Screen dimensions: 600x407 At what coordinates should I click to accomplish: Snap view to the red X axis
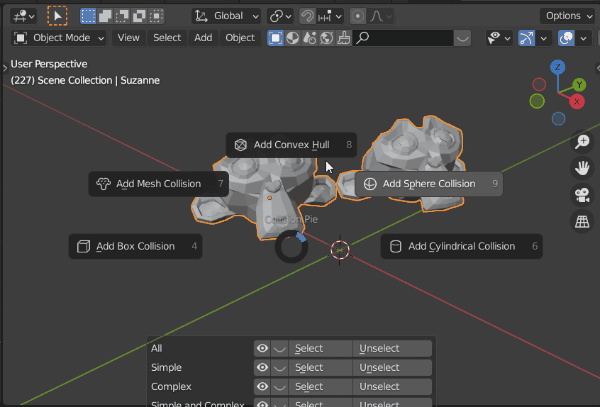[x=577, y=102]
